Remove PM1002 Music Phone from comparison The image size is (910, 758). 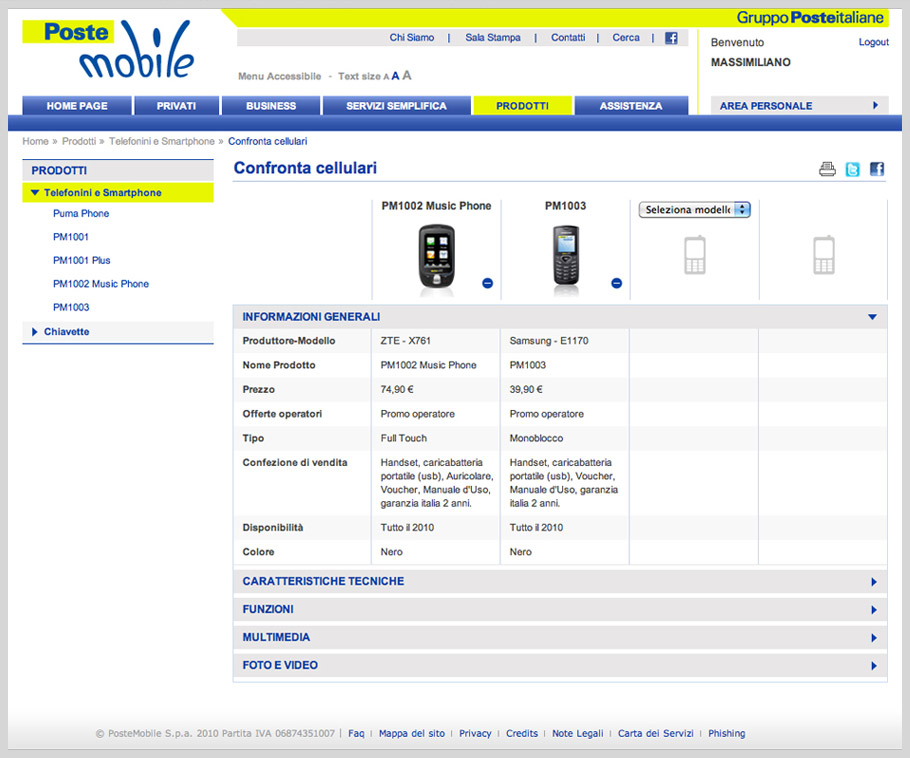[x=488, y=283]
